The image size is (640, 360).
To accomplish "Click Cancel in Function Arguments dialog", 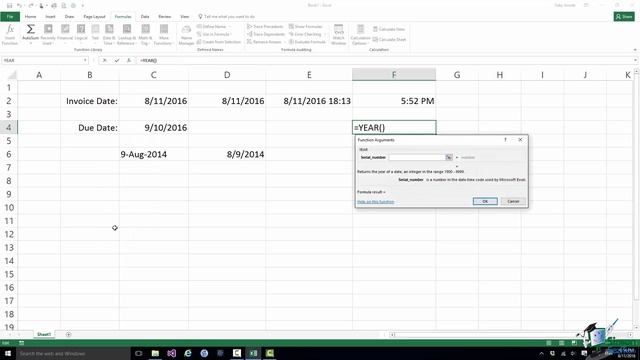I will [513, 201].
